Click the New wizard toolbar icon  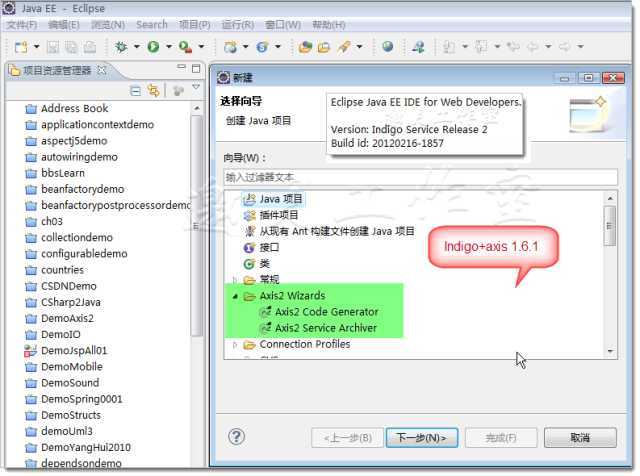(x=21, y=47)
